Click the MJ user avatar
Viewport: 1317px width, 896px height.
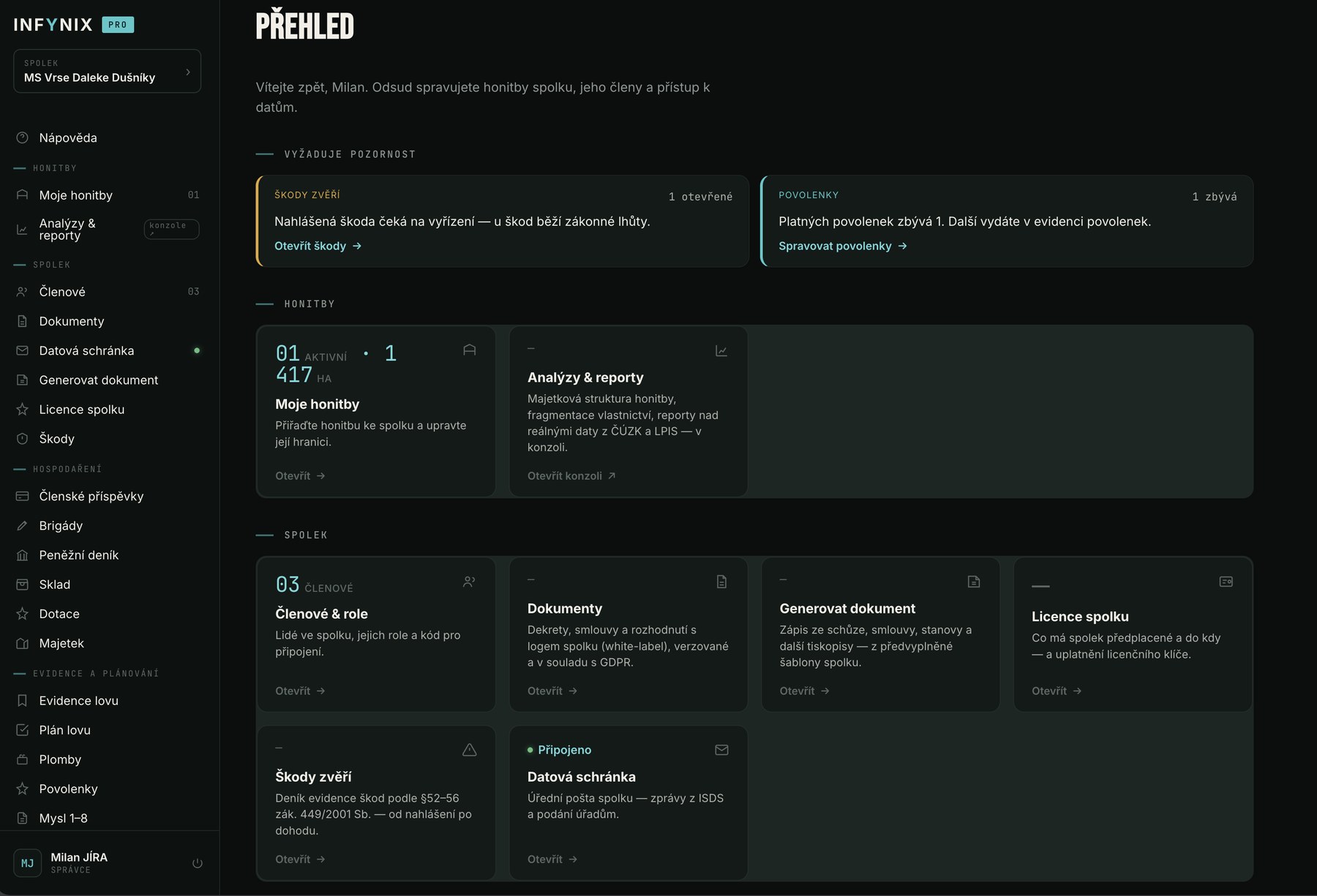pos(28,863)
